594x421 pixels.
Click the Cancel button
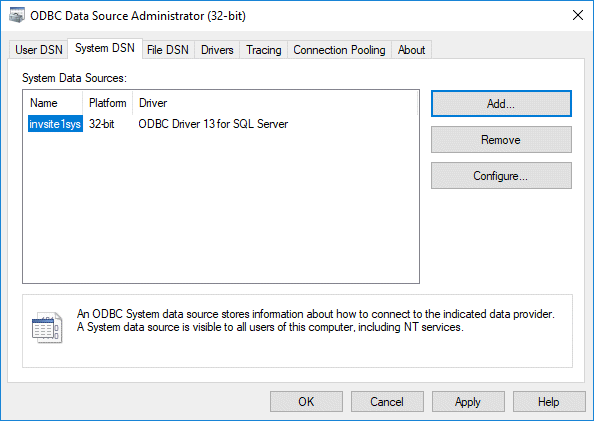pos(387,402)
